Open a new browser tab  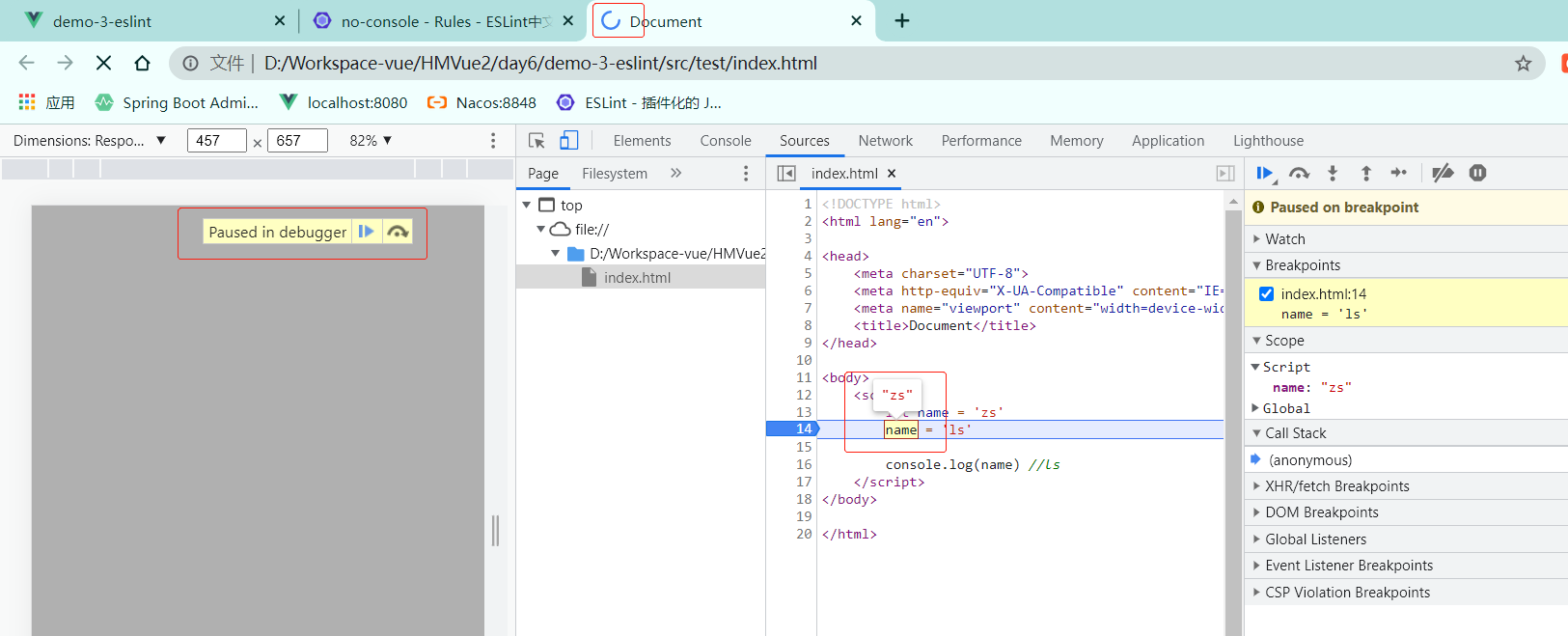point(902,20)
